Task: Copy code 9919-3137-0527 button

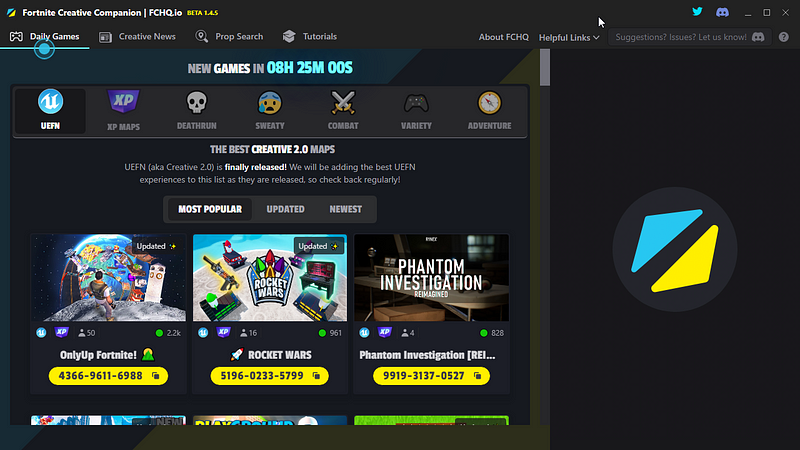Action: pyautogui.click(x=431, y=376)
